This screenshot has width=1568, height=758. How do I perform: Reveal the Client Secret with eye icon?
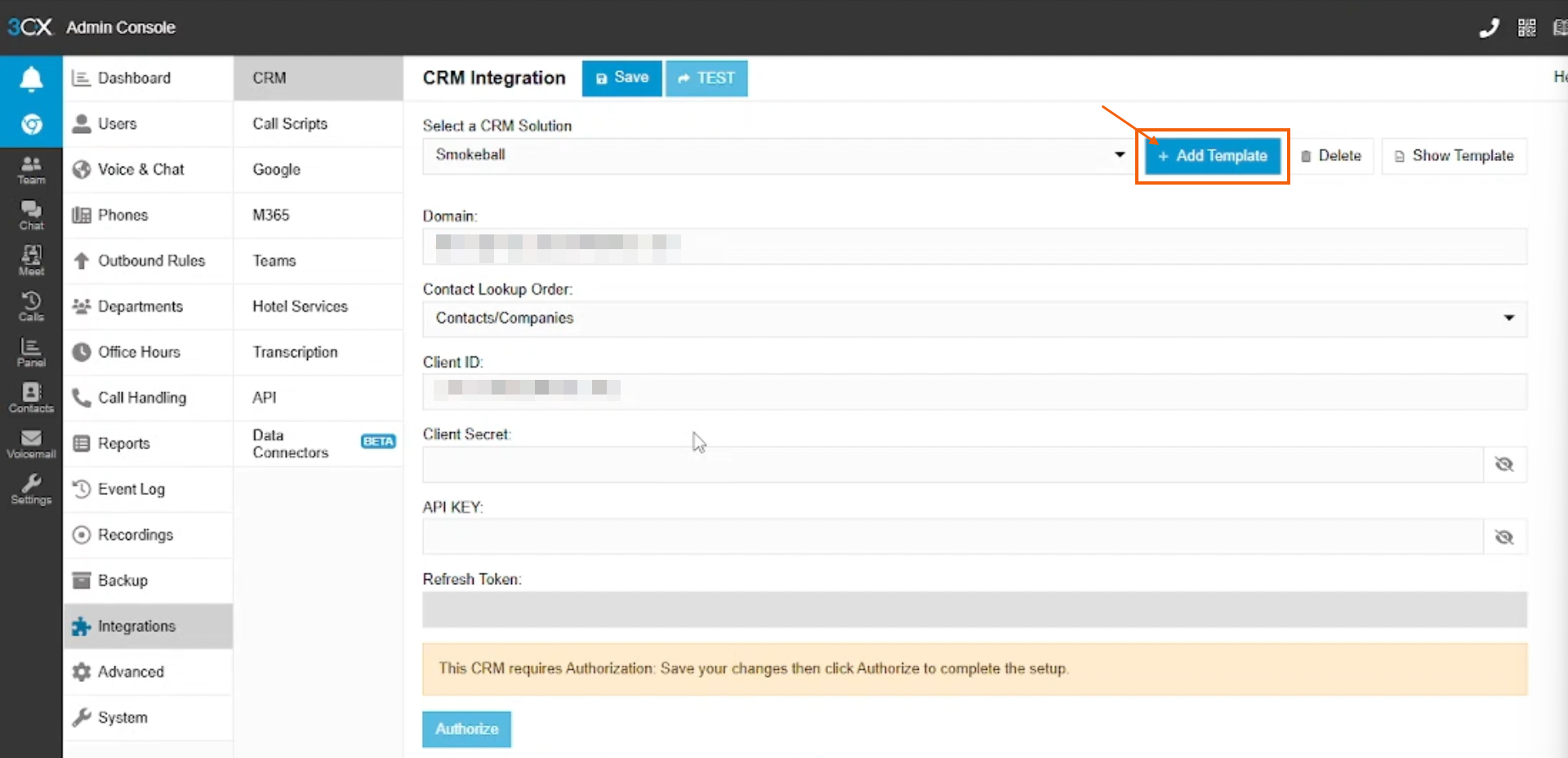click(x=1504, y=465)
